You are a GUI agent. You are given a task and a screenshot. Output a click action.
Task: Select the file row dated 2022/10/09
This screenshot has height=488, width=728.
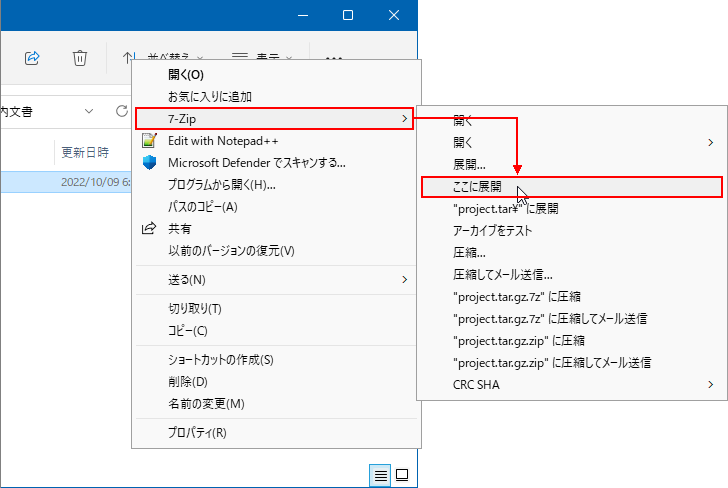coord(66,182)
